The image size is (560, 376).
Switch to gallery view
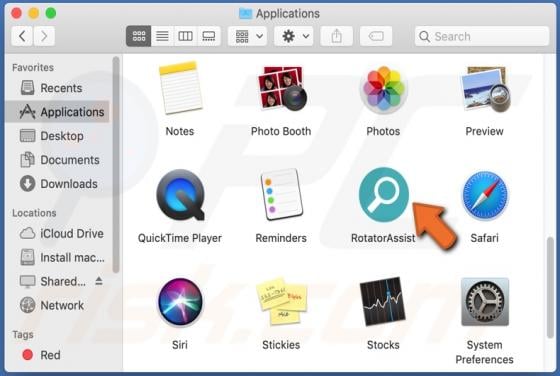click(209, 36)
